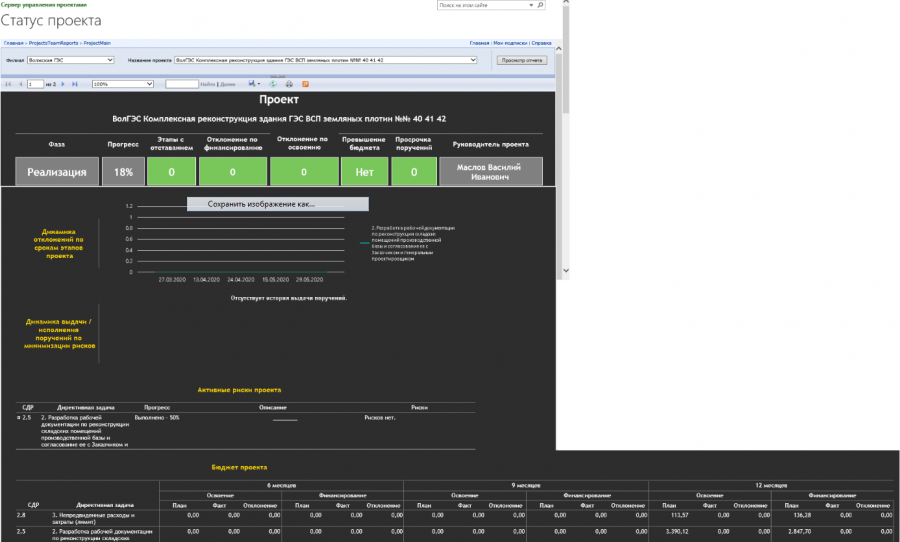Open the Название проекта dropdown
The height and width of the screenshot is (542, 900).
point(325,60)
